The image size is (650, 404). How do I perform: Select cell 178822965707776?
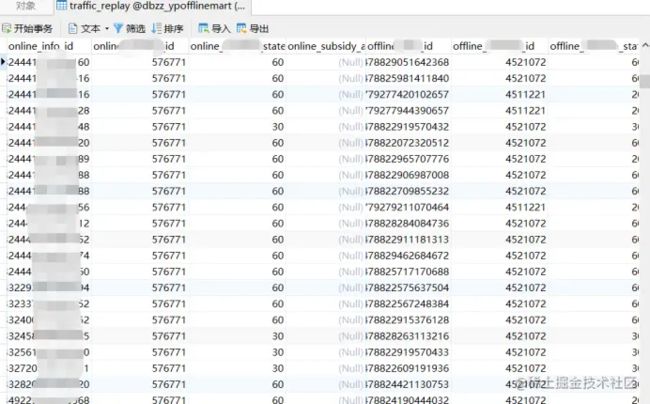tap(407, 159)
